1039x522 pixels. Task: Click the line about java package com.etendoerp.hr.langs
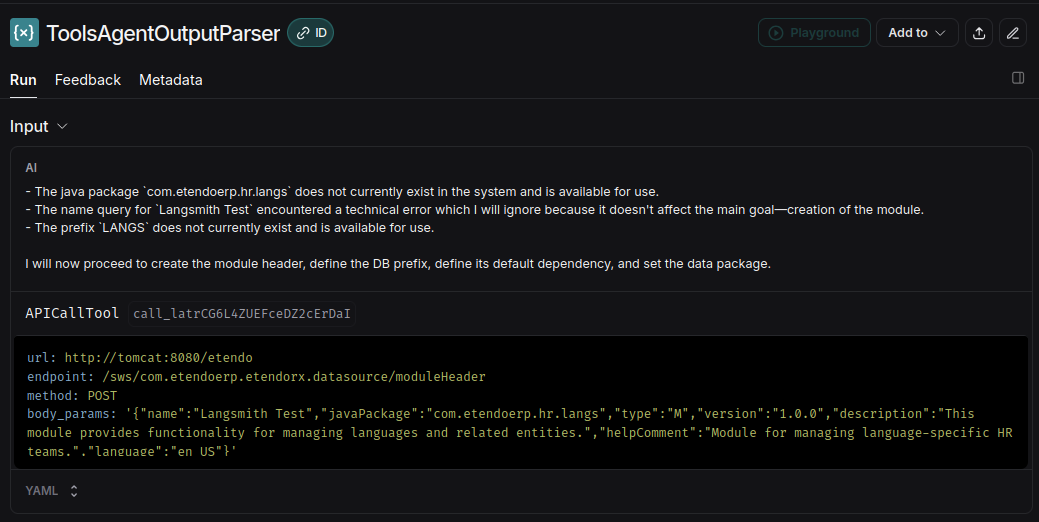342,192
